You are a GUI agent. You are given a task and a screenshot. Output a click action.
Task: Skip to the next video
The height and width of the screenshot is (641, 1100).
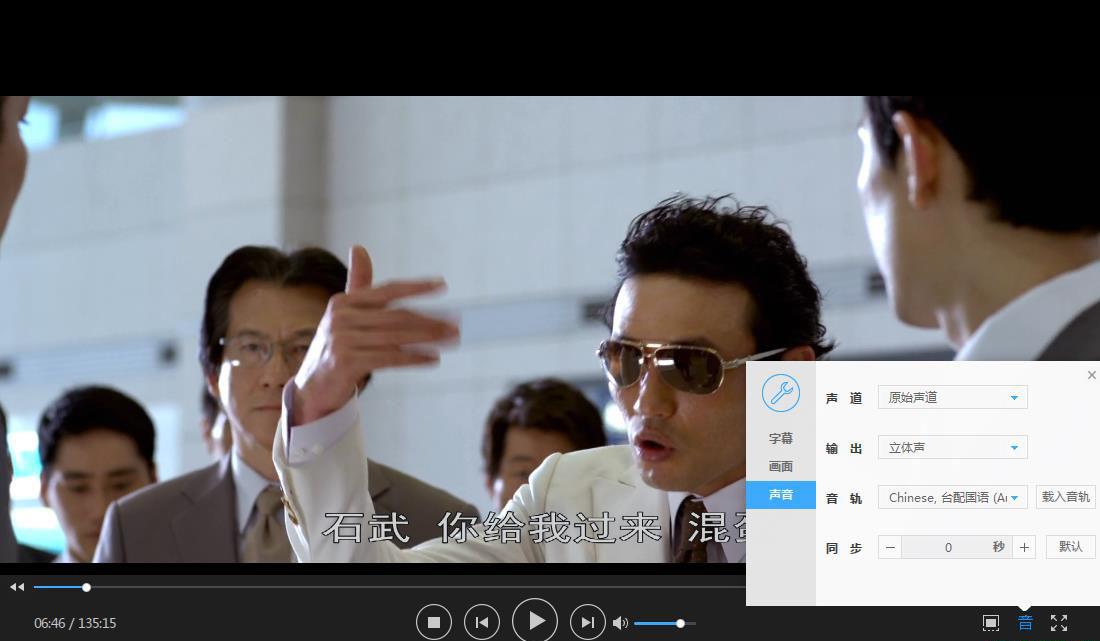pyautogui.click(x=587, y=622)
